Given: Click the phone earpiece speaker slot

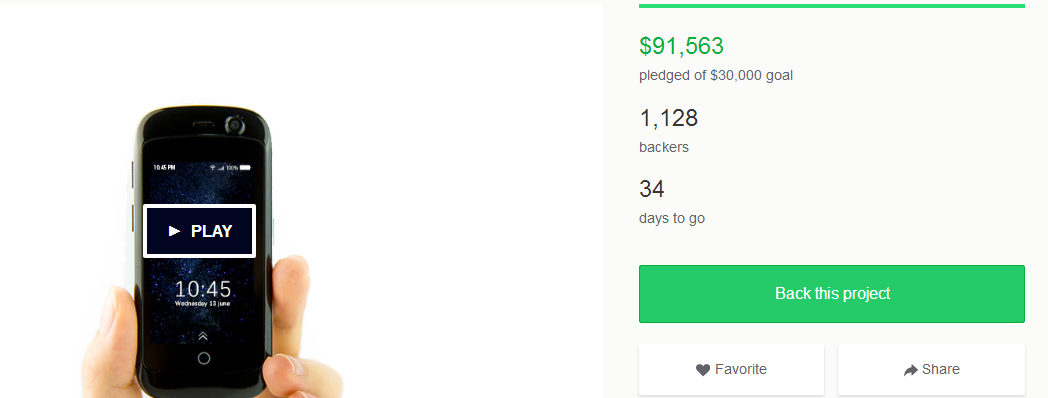Looking at the screenshot, I should (203, 124).
